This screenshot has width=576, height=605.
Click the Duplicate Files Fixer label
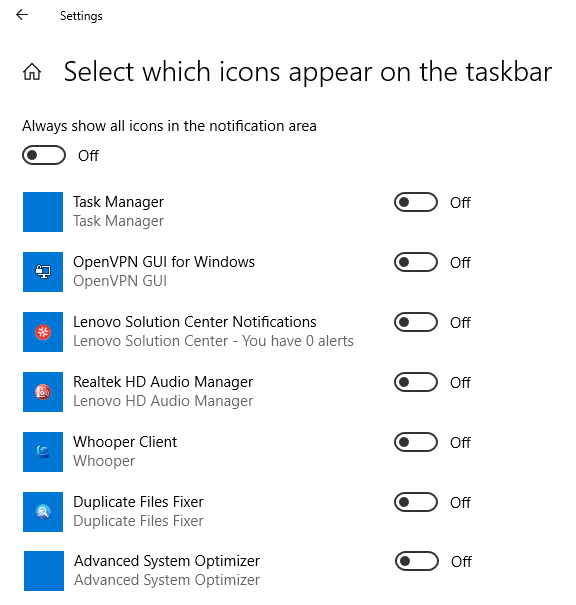point(138,502)
